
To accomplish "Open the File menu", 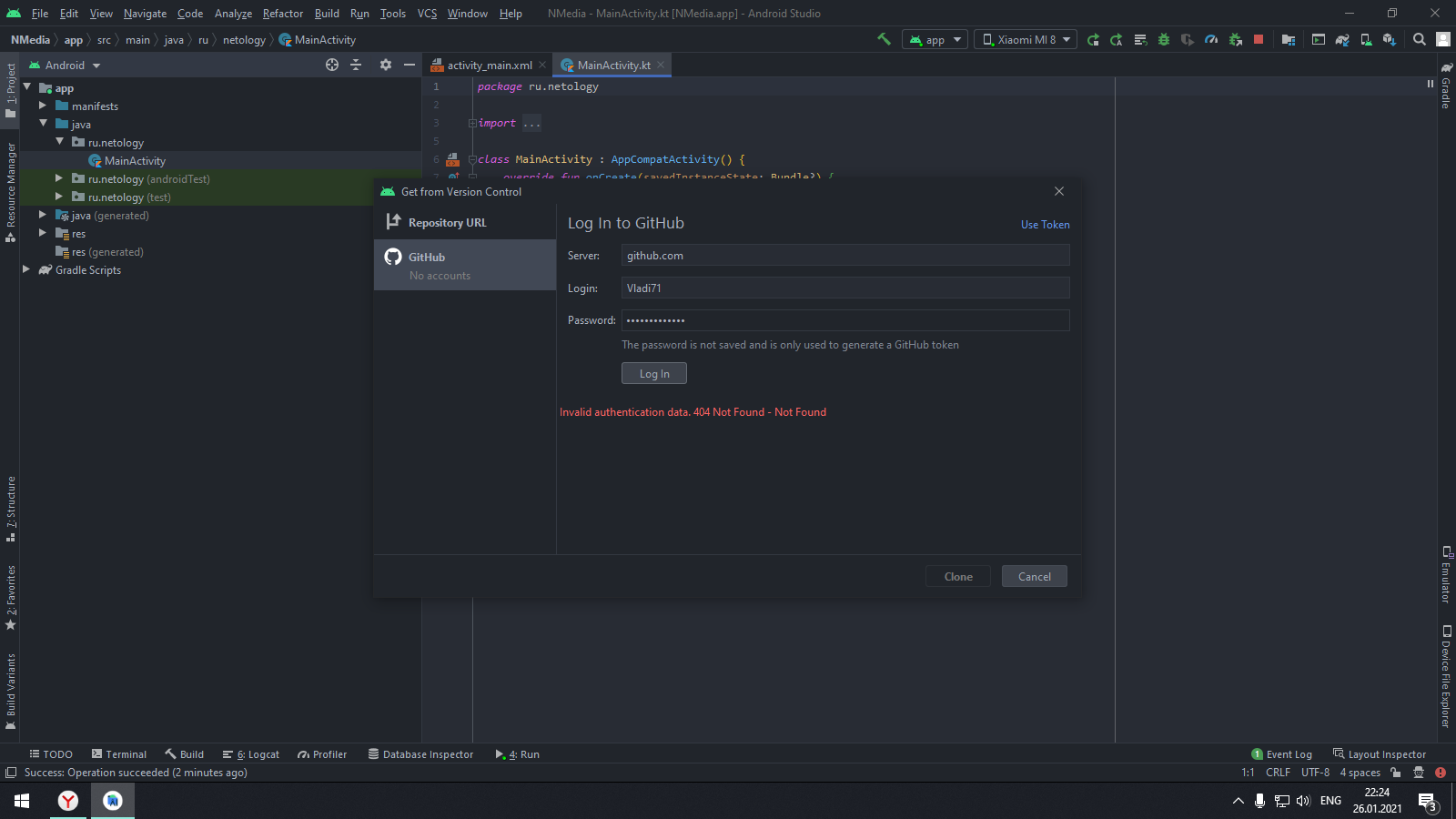I will [x=40, y=14].
